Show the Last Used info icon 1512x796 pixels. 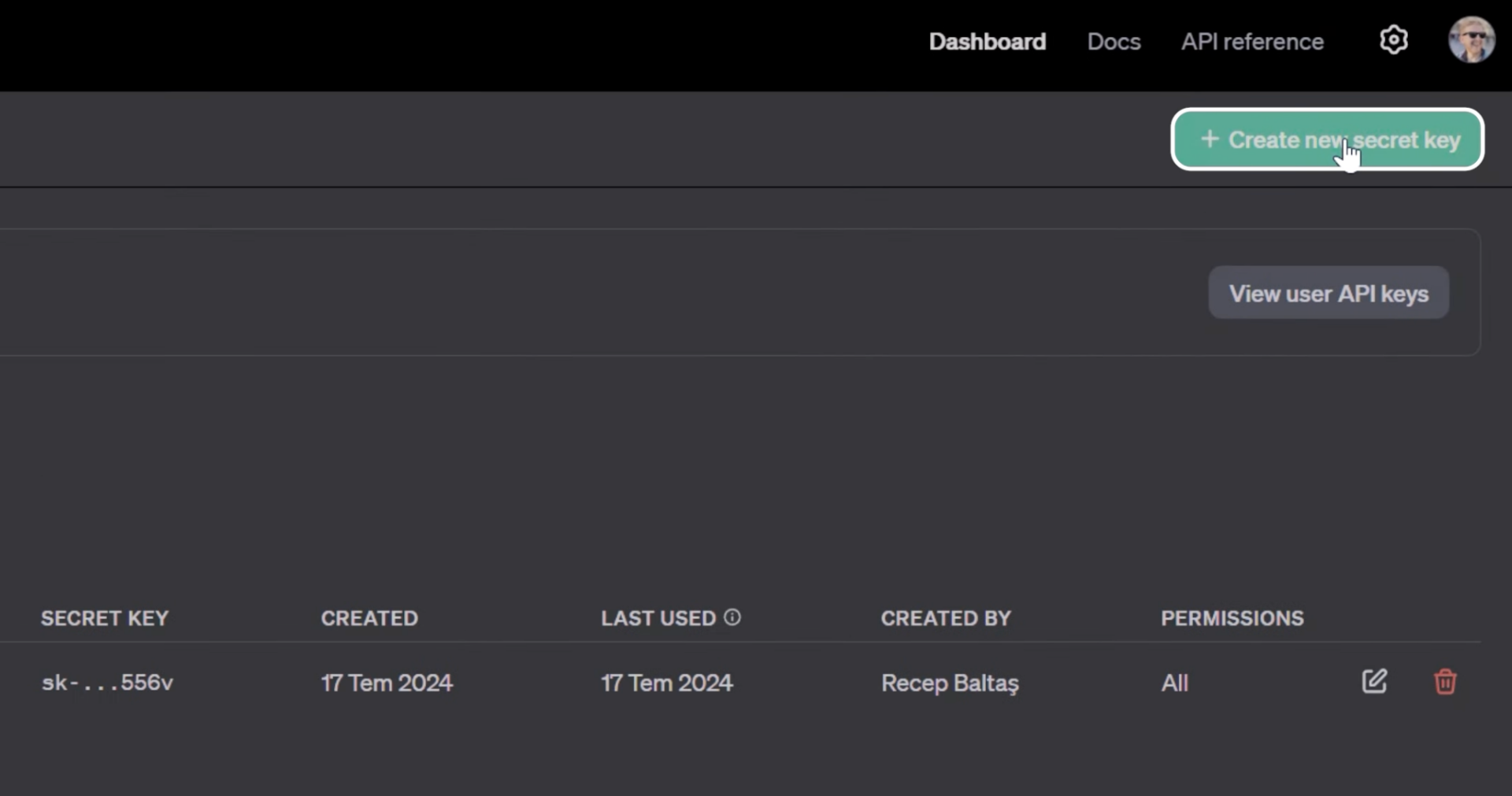coord(732,617)
